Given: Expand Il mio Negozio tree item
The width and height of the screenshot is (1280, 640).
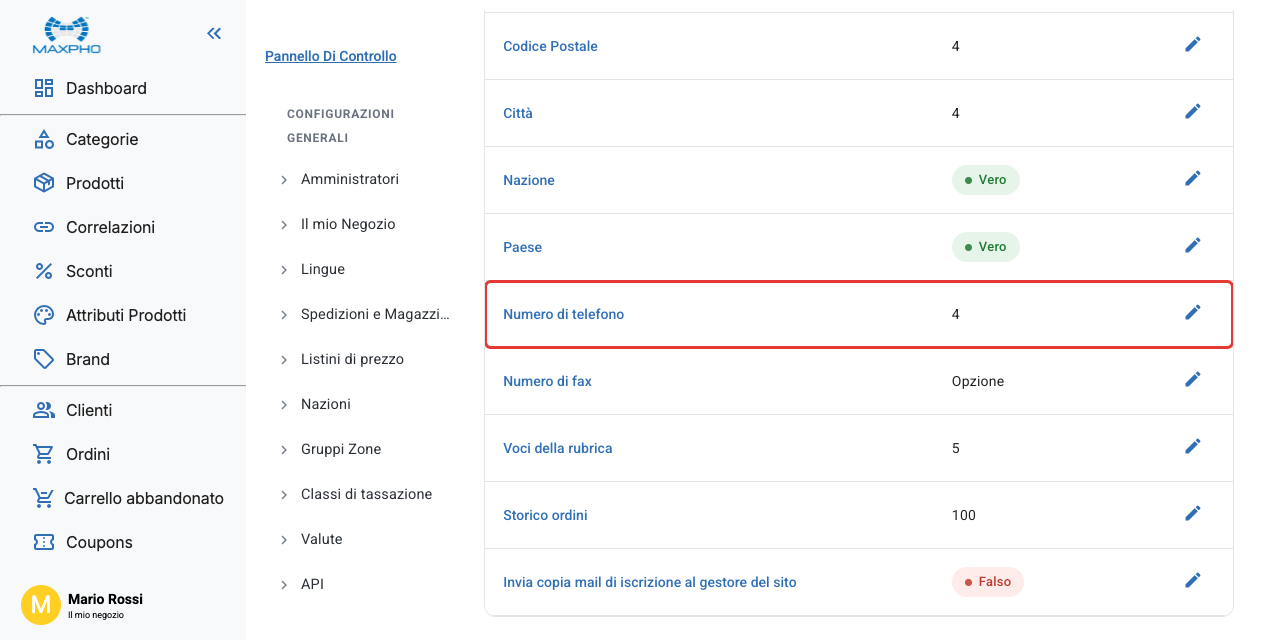Looking at the screenshot, I should pyautogui.click(x=284, y=225).
